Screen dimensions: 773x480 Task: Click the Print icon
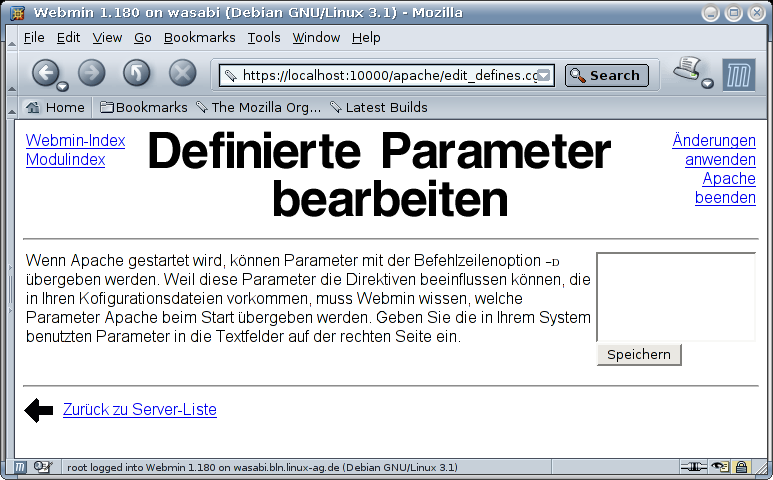click(687, 69)
